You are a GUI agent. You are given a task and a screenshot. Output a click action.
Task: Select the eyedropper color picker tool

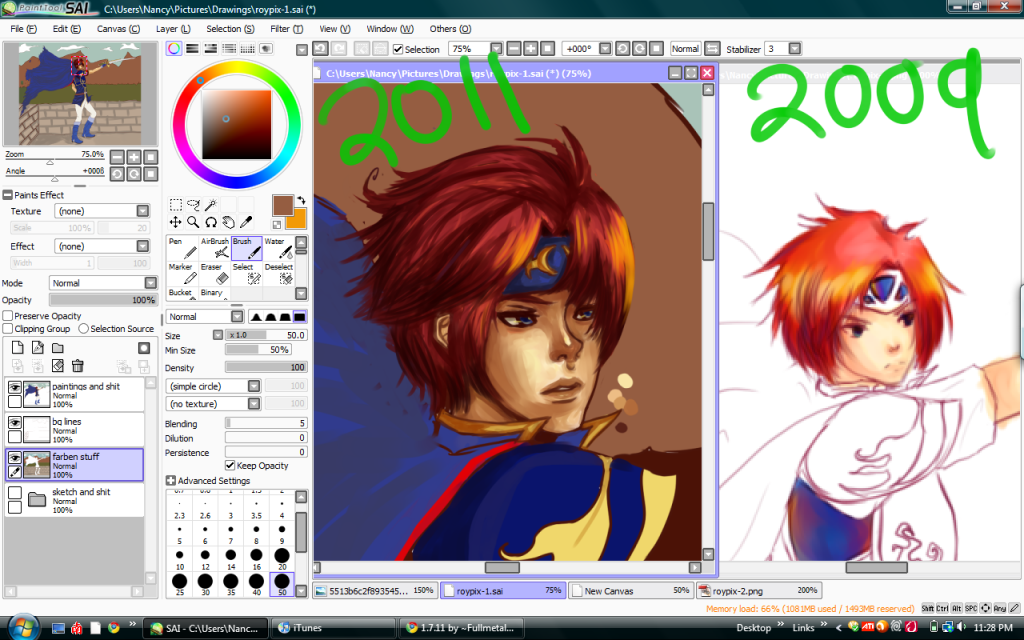pos(246,223)
